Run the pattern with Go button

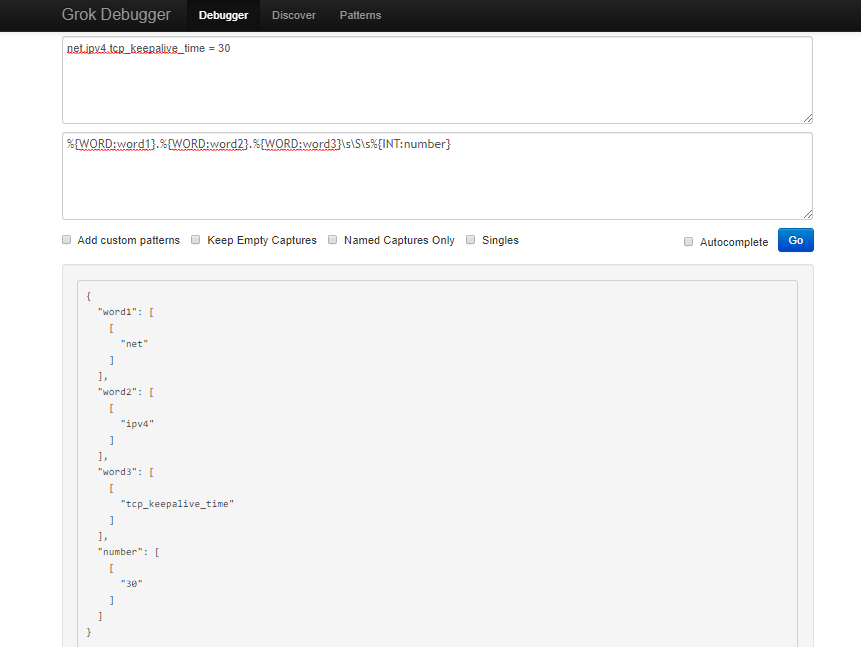click(796, 240)
